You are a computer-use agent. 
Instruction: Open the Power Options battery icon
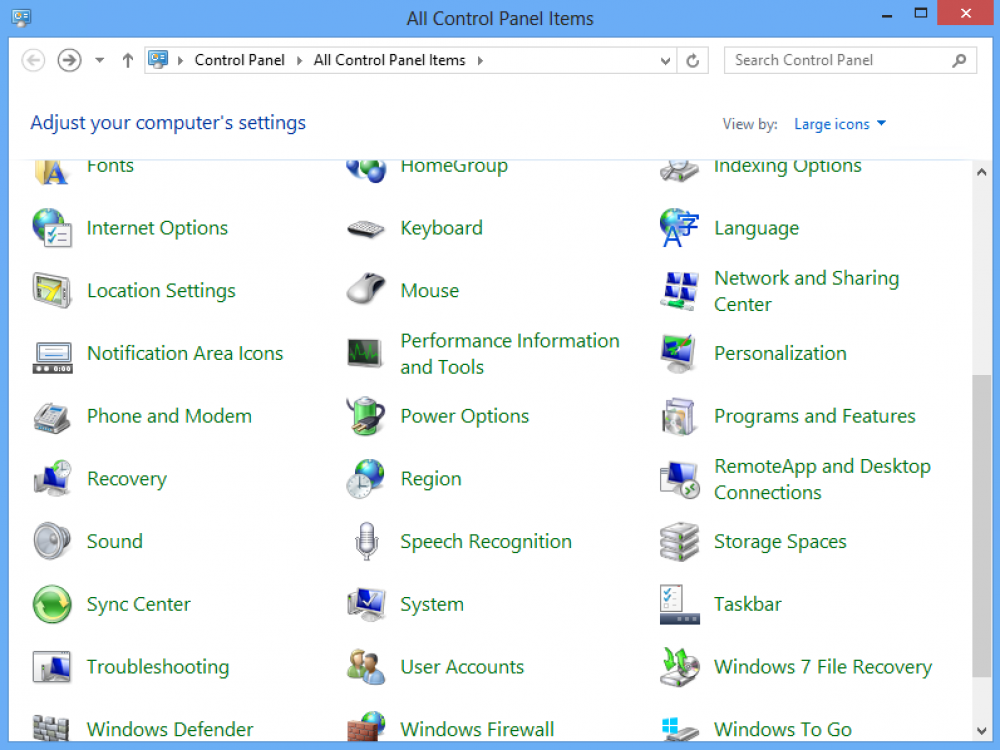click(x=365, y=416)
